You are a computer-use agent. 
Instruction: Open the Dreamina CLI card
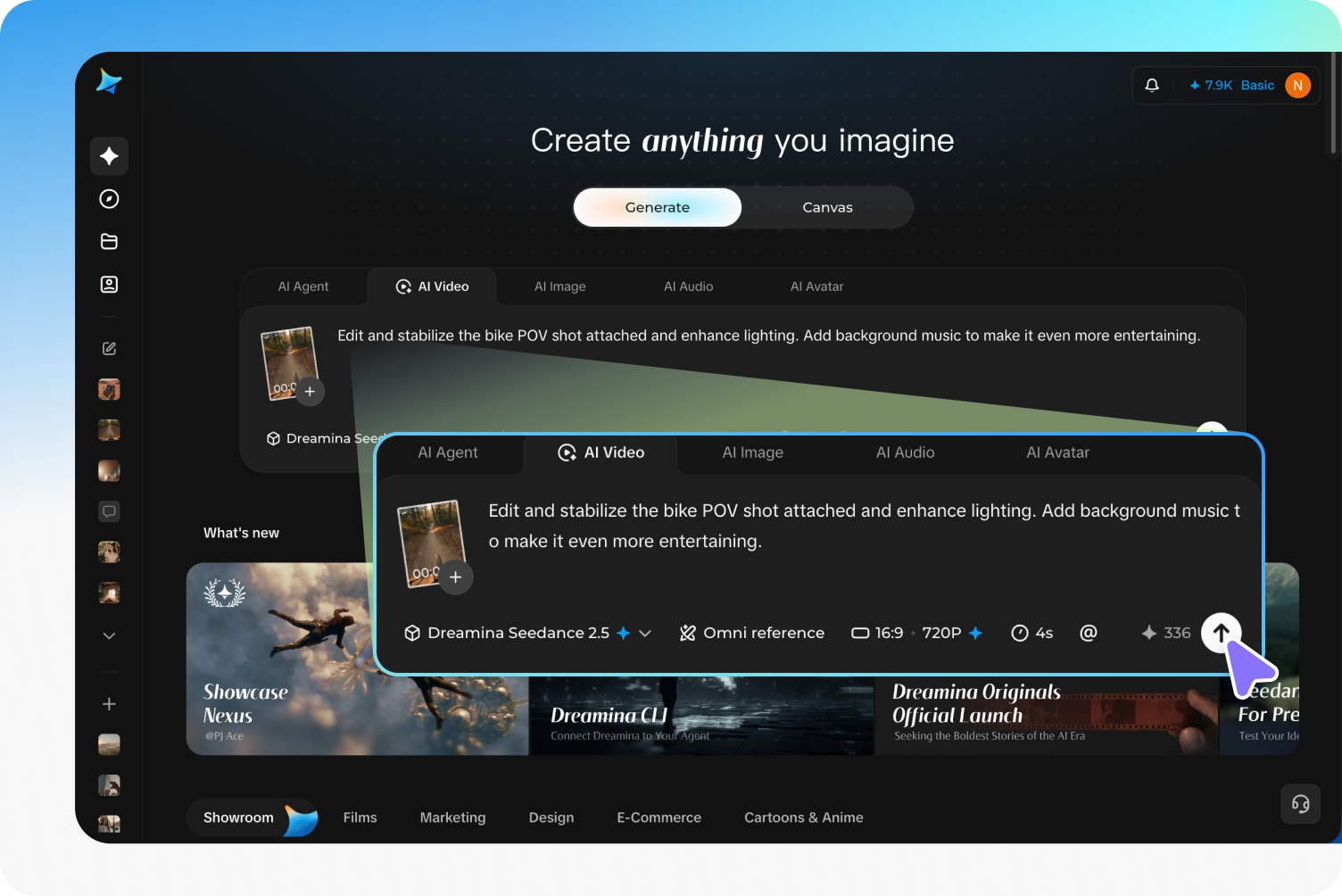[x=702, y=716]
